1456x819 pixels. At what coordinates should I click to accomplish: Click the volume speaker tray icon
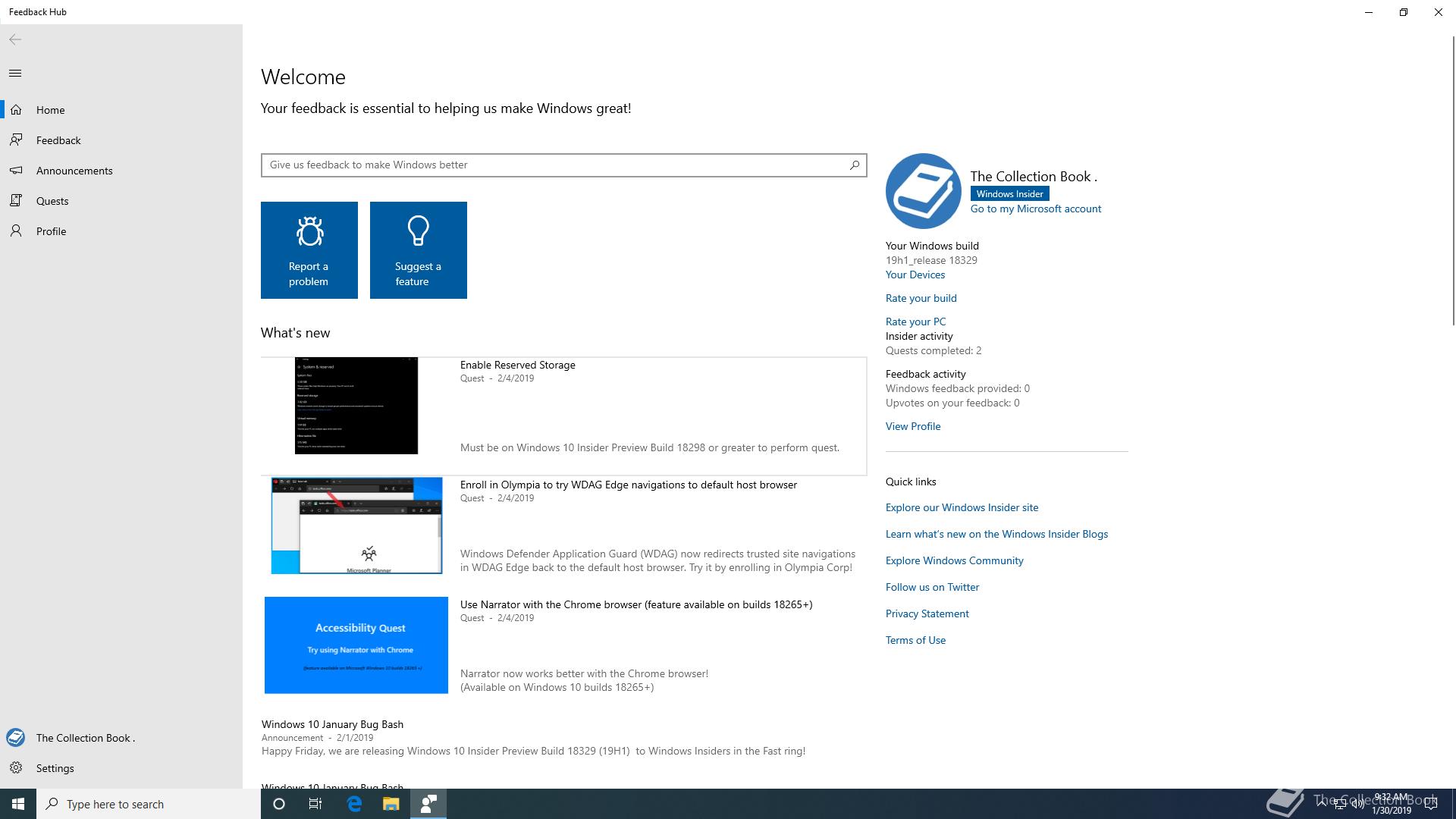pyautogui.click(x=1357, y=804)
